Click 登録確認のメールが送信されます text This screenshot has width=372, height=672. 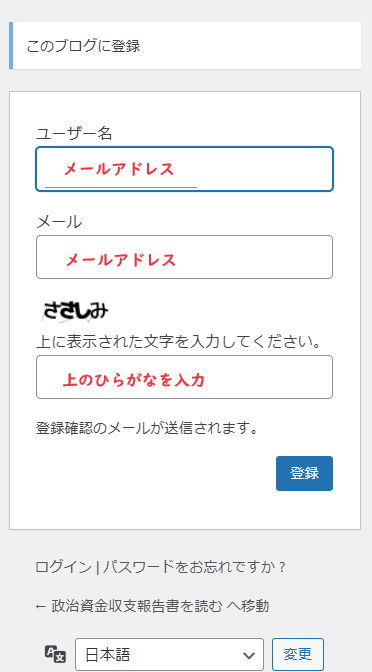coord(147,428)
